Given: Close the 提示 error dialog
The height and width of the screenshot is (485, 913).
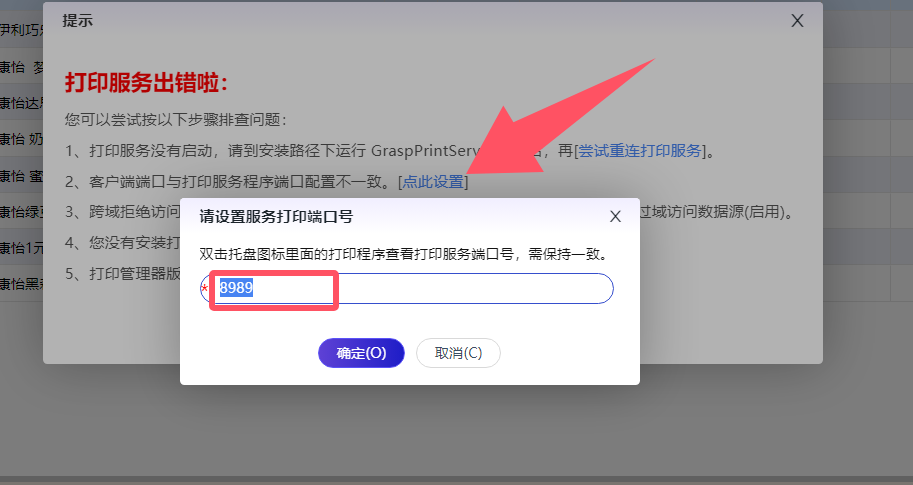Looking at the screenshot, I should click(x=797, y=21).
